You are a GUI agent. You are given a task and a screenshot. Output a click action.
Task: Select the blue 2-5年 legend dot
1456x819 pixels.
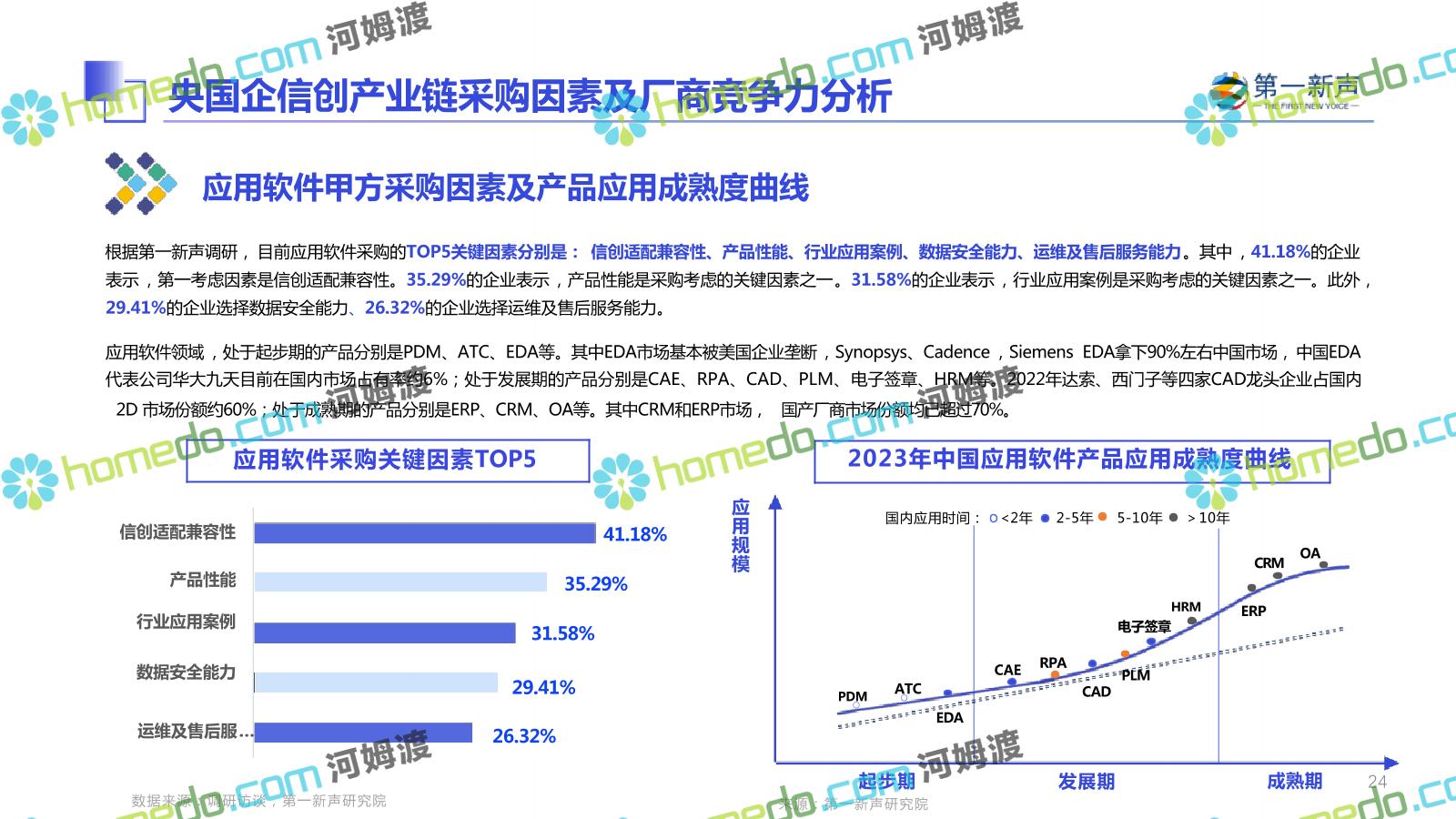[1046, 519]
